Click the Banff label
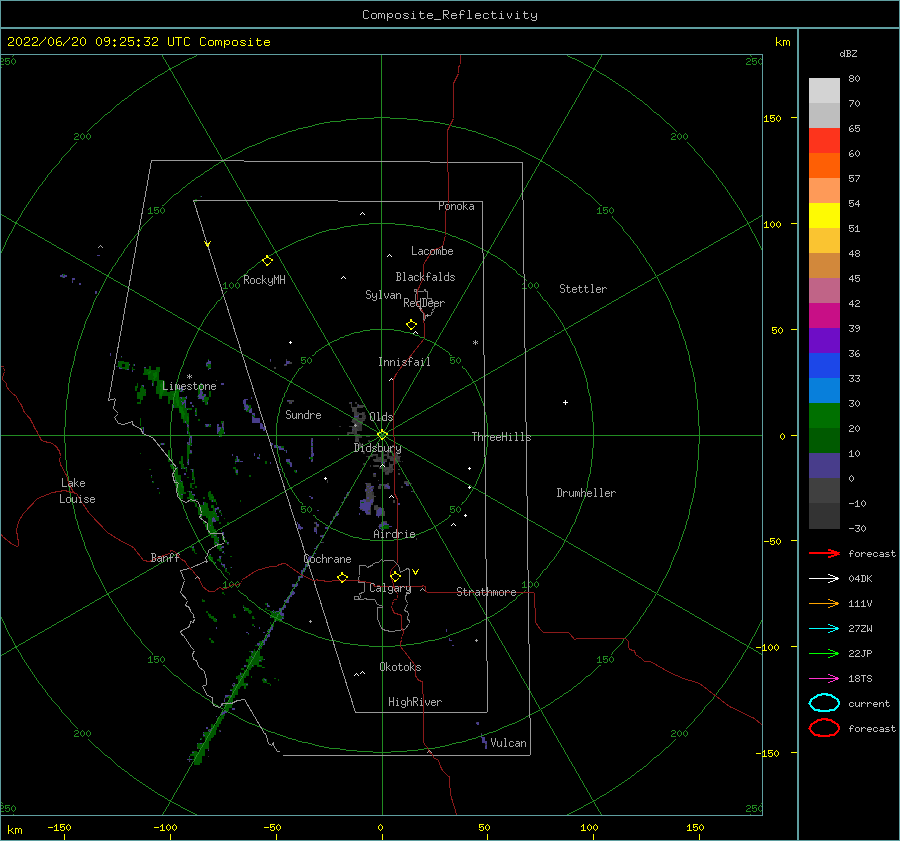 point(165,557)
